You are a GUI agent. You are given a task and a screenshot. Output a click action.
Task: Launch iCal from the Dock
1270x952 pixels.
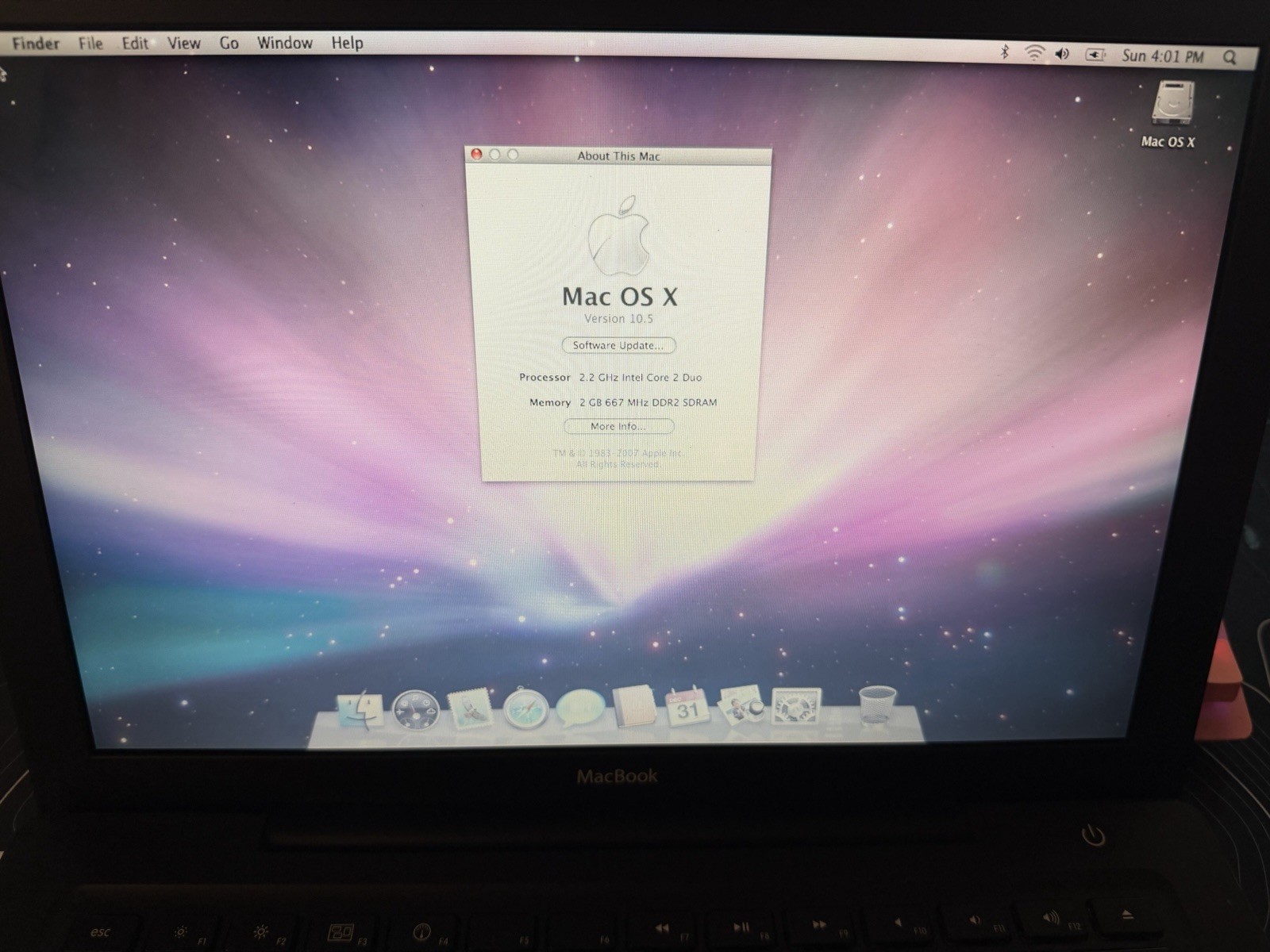click(x=687, y=705)
